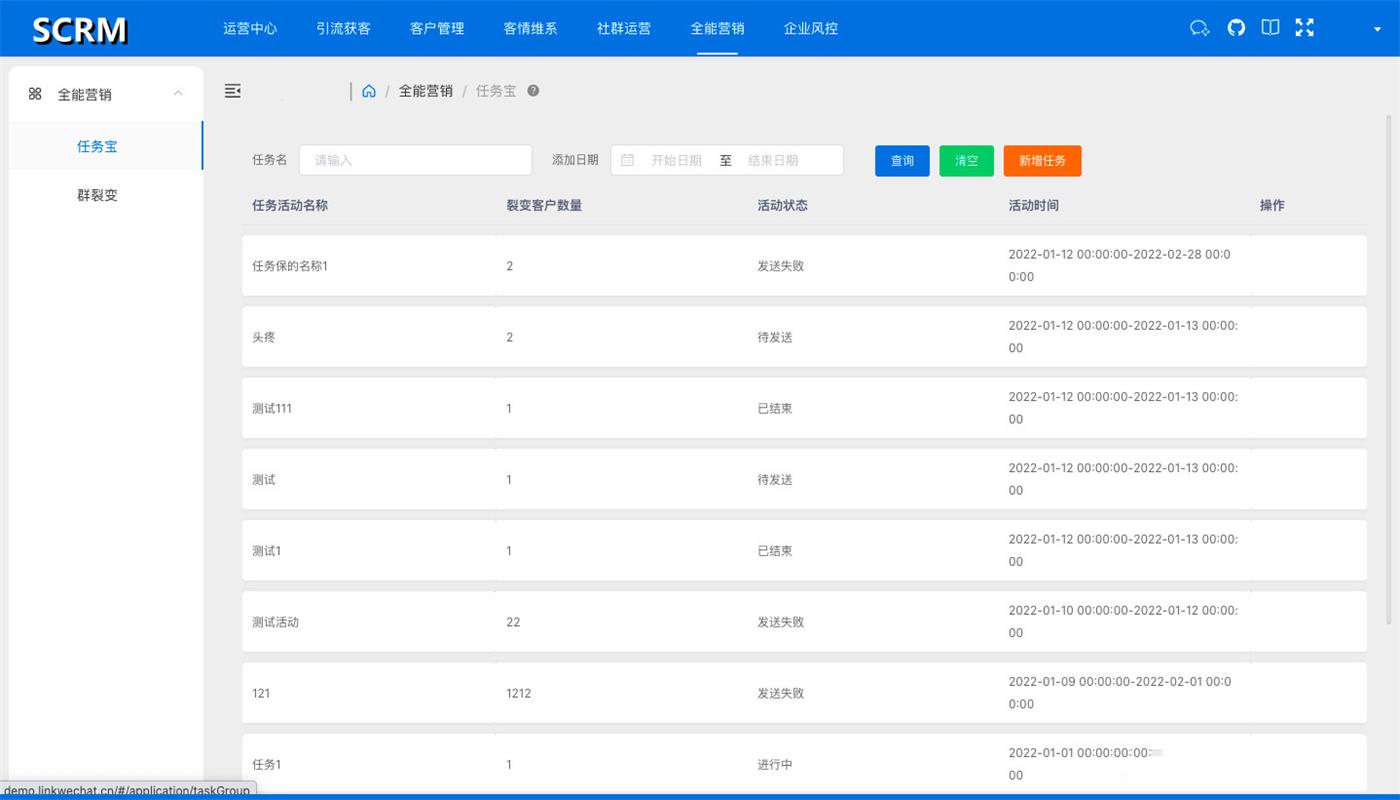Click the row named 121
Image resolution: width=1400 pixels, height=800 pixels.
[x=804, y=693]
